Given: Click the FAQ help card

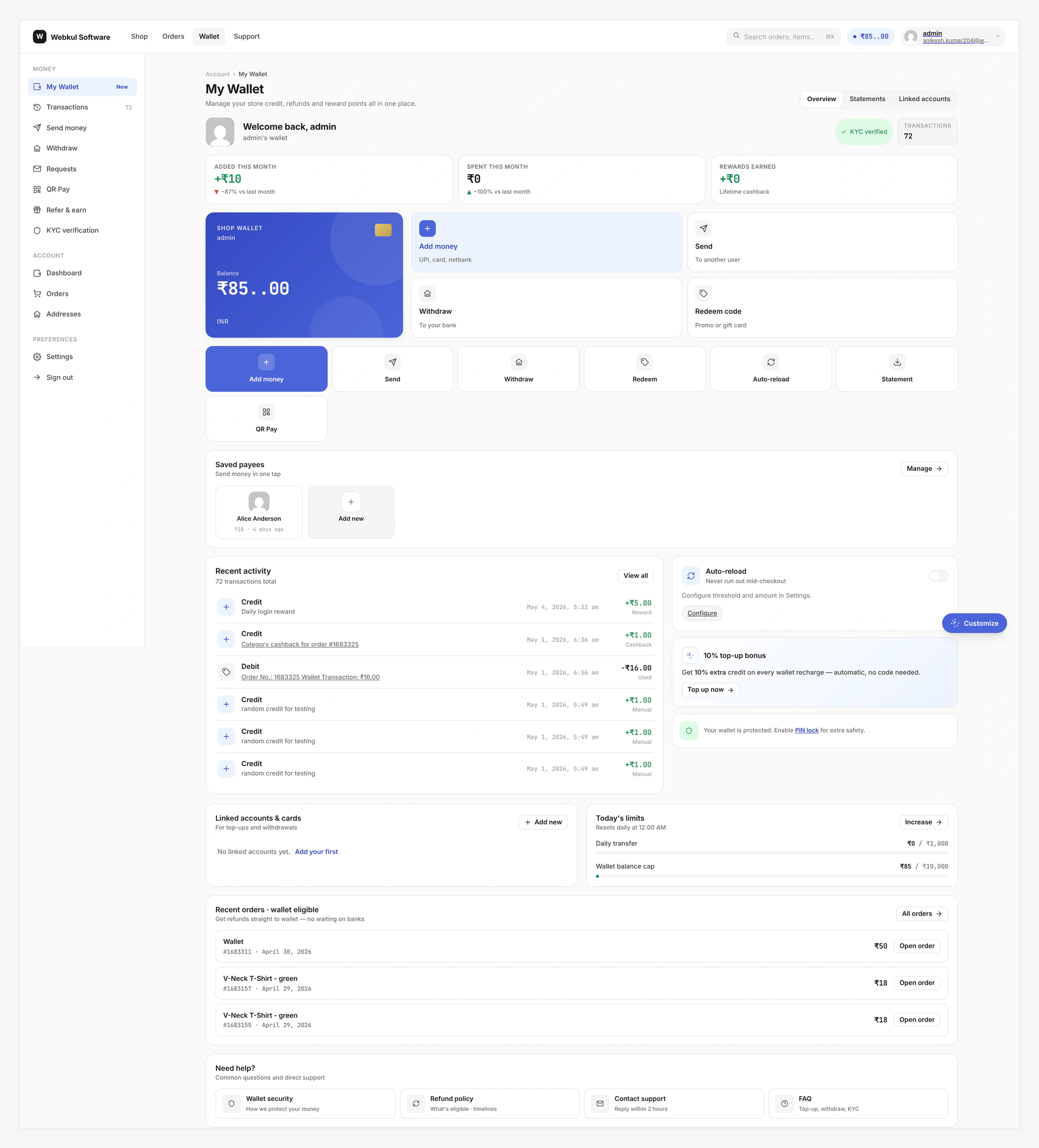Looking at the screenshot, I should (x=858, y=1103).
